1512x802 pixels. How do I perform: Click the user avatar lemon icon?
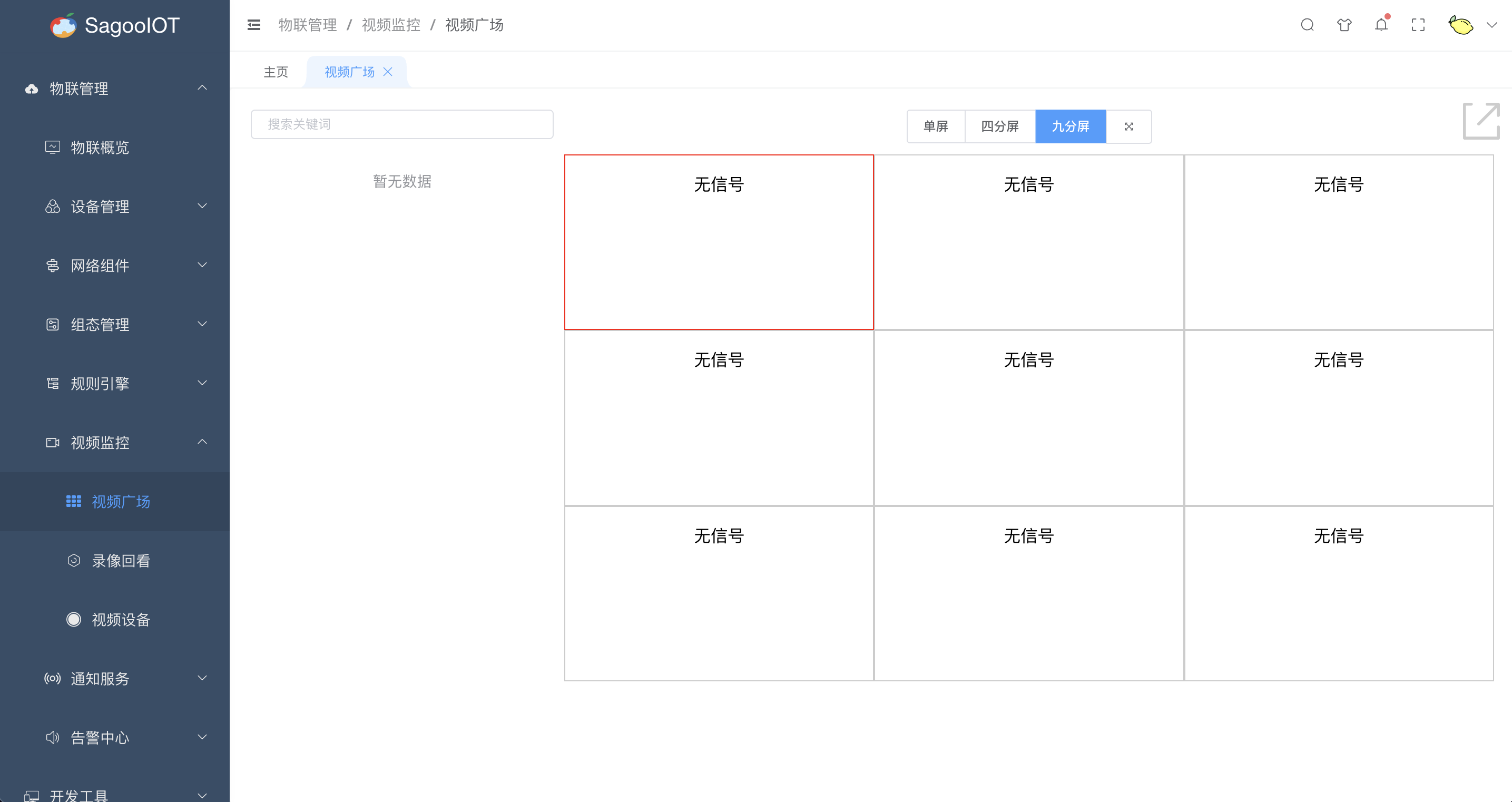coord(1460,25)
